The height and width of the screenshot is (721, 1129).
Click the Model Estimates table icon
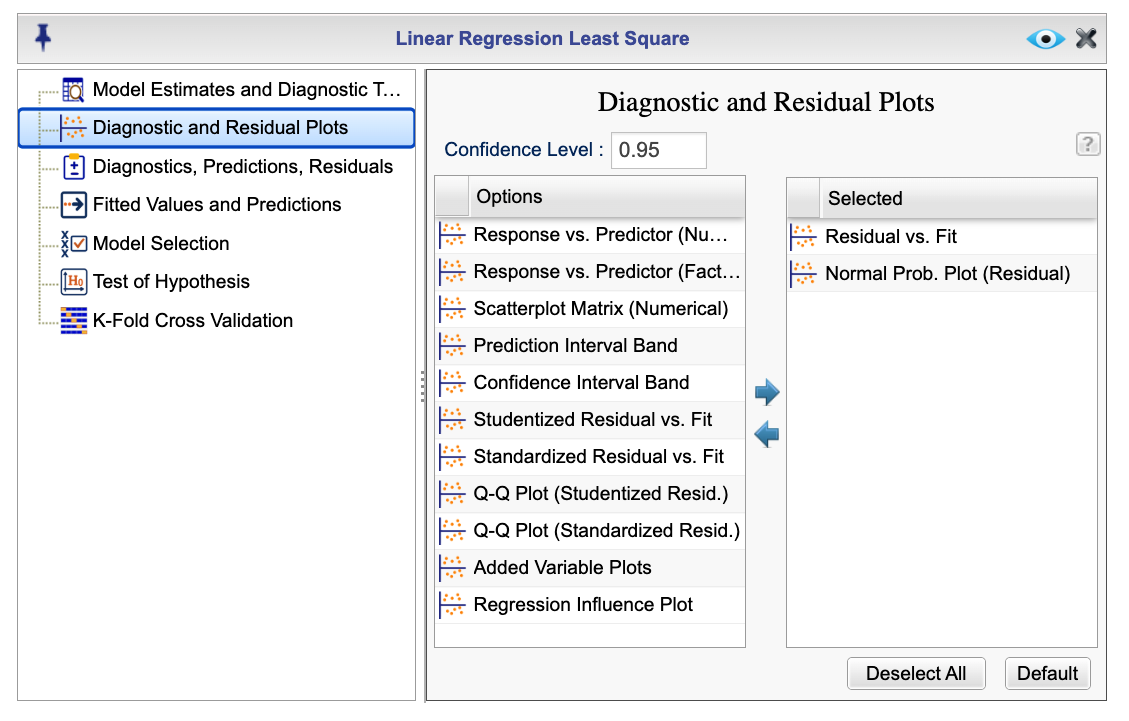pyautogui.click(x=73, y=89)
